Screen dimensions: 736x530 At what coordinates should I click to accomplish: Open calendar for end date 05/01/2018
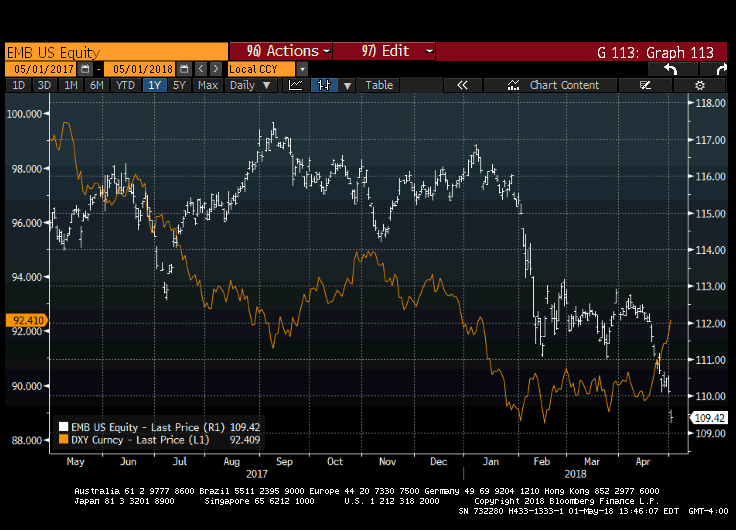[184, 69]
